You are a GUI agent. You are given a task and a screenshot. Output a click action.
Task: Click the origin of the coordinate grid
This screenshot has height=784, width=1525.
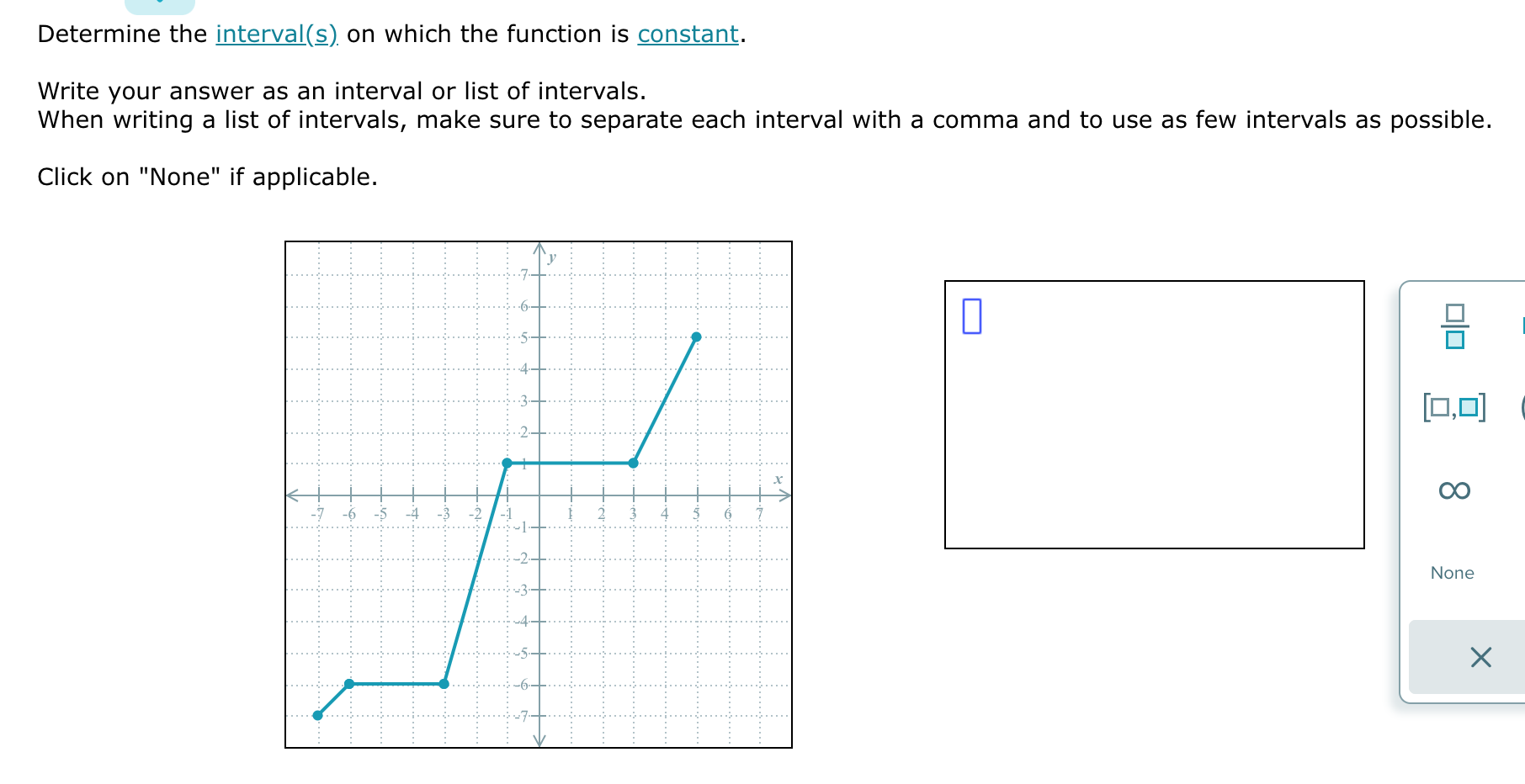pyautogui.click(x=539, y=495)
